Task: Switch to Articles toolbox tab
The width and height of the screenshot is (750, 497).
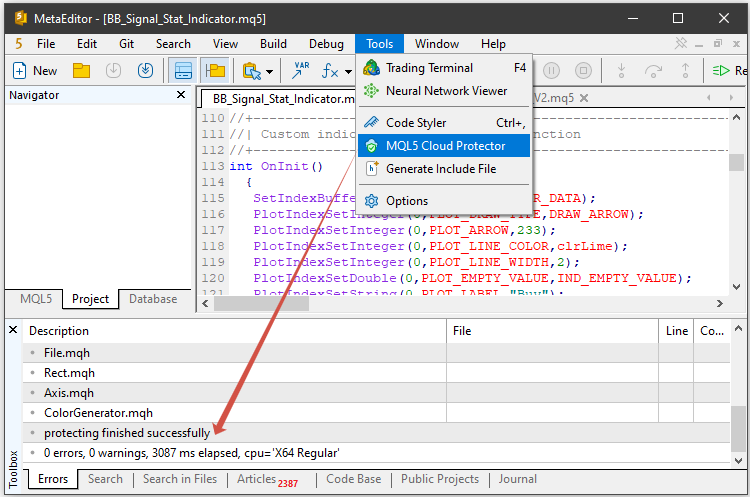Action: [267, 480]
